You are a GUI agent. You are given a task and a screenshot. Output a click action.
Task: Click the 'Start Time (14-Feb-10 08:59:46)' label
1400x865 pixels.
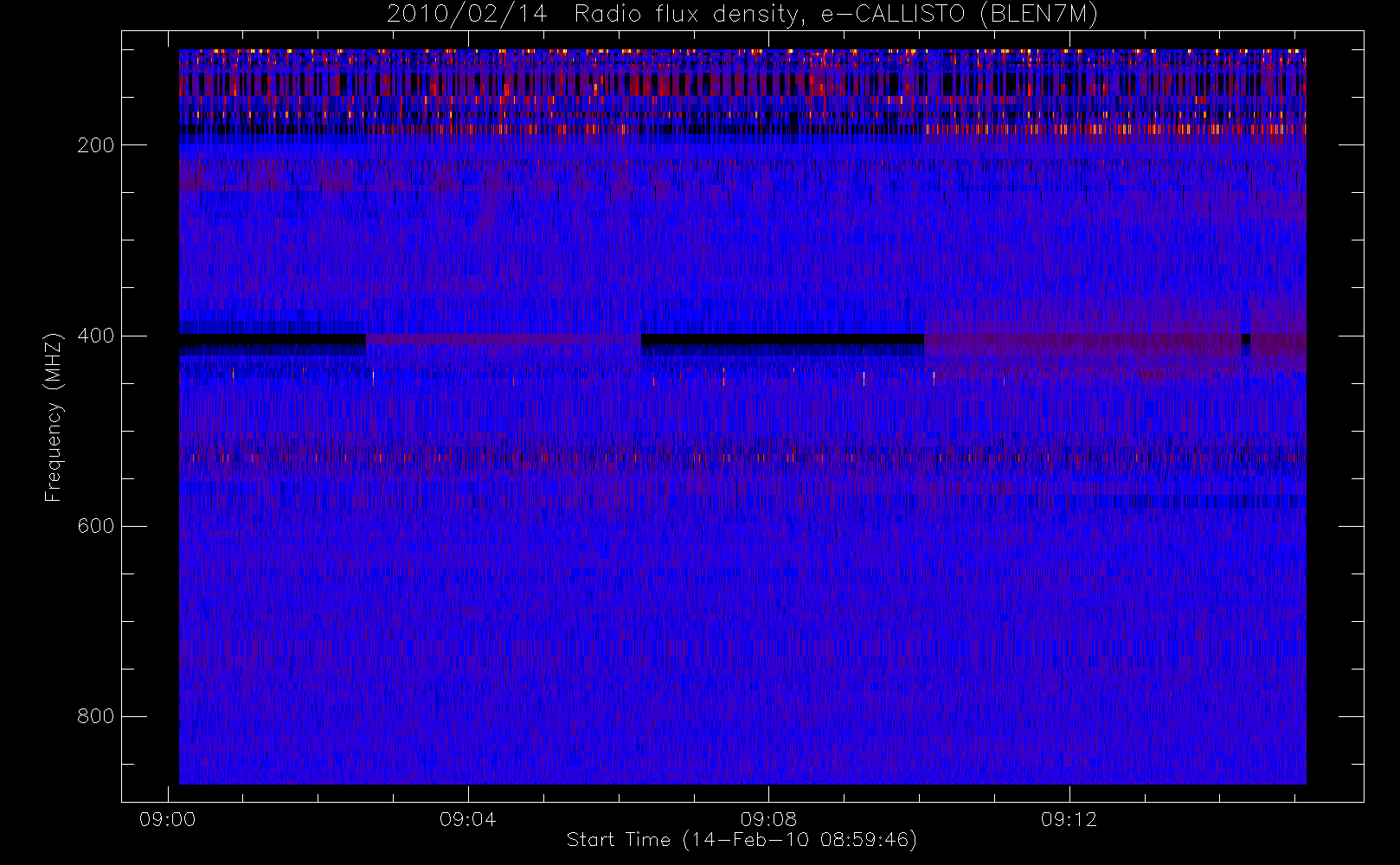pyautogui.click(x=742, y=840)
